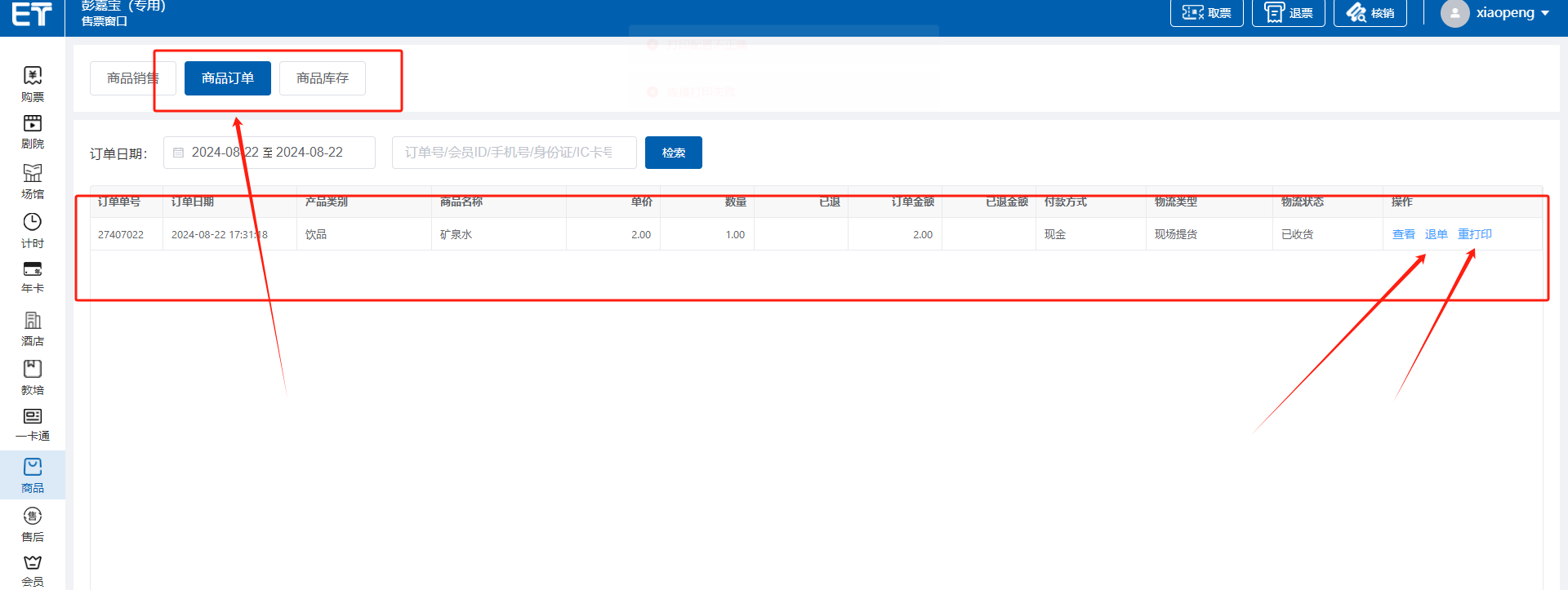Select the 一卡通 card sidebar icon

tap(33, 417)
